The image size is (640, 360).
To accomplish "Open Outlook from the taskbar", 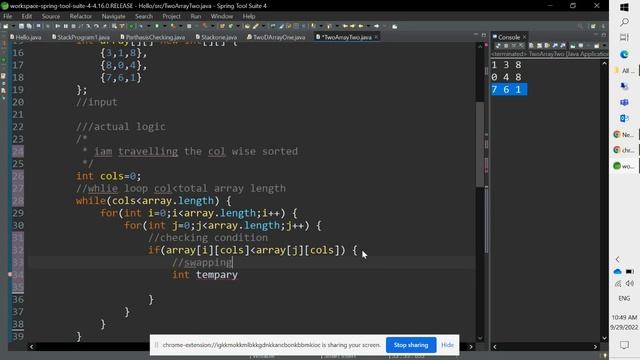I will point(624,118).
